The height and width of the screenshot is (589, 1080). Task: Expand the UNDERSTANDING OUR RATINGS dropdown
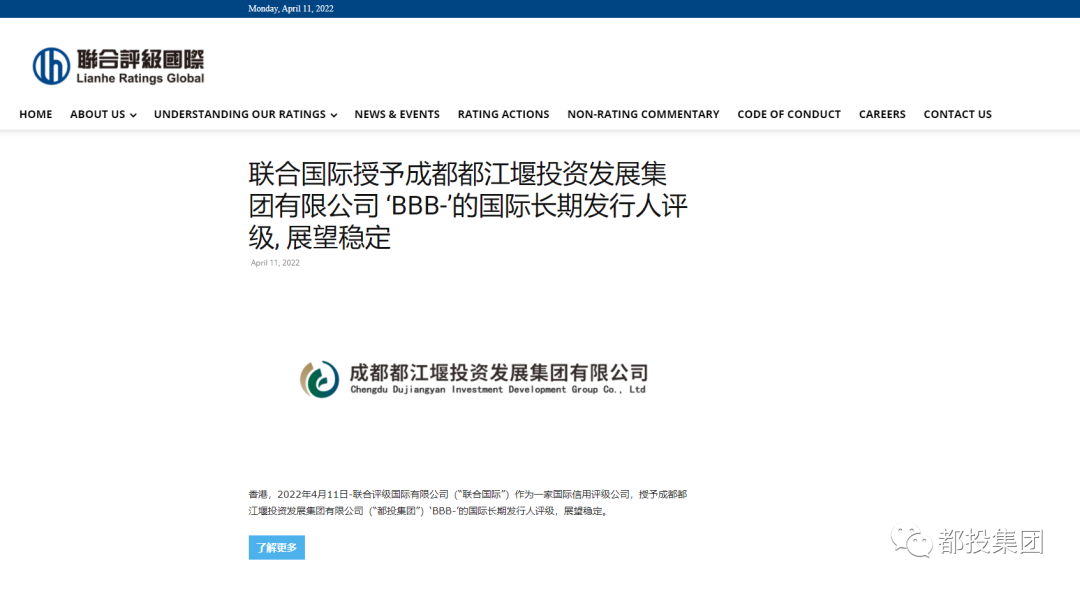point(239,114)
